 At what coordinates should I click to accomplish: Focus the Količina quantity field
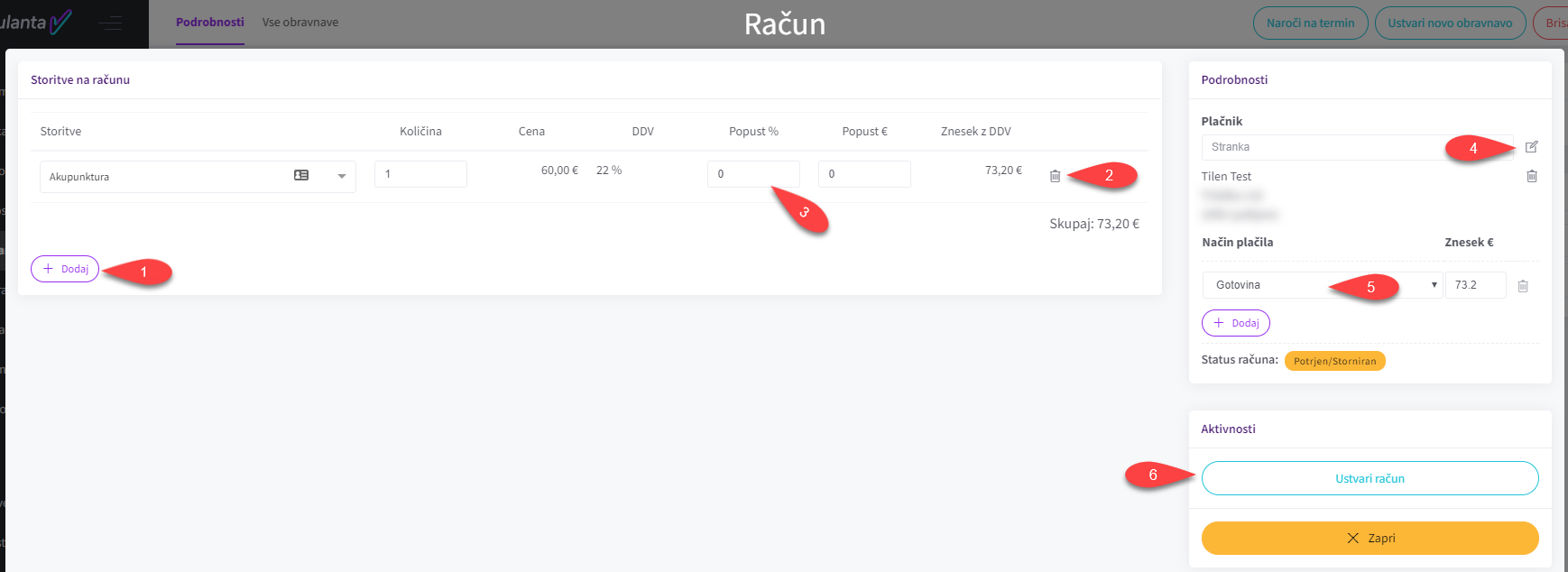pos(420,174)
